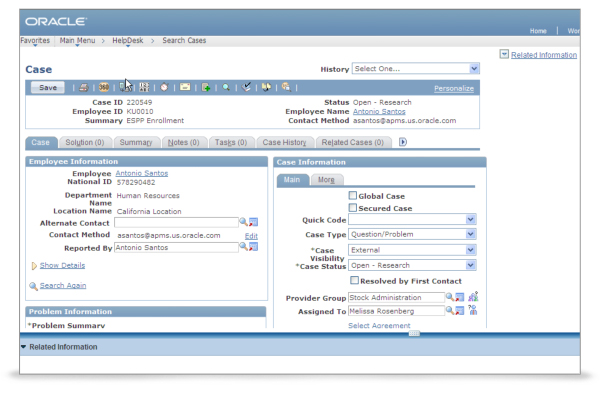This screenshot has height=400, width=600.
Task: Tick Resolved by First Contact checkbox
Action: point(353,281)
